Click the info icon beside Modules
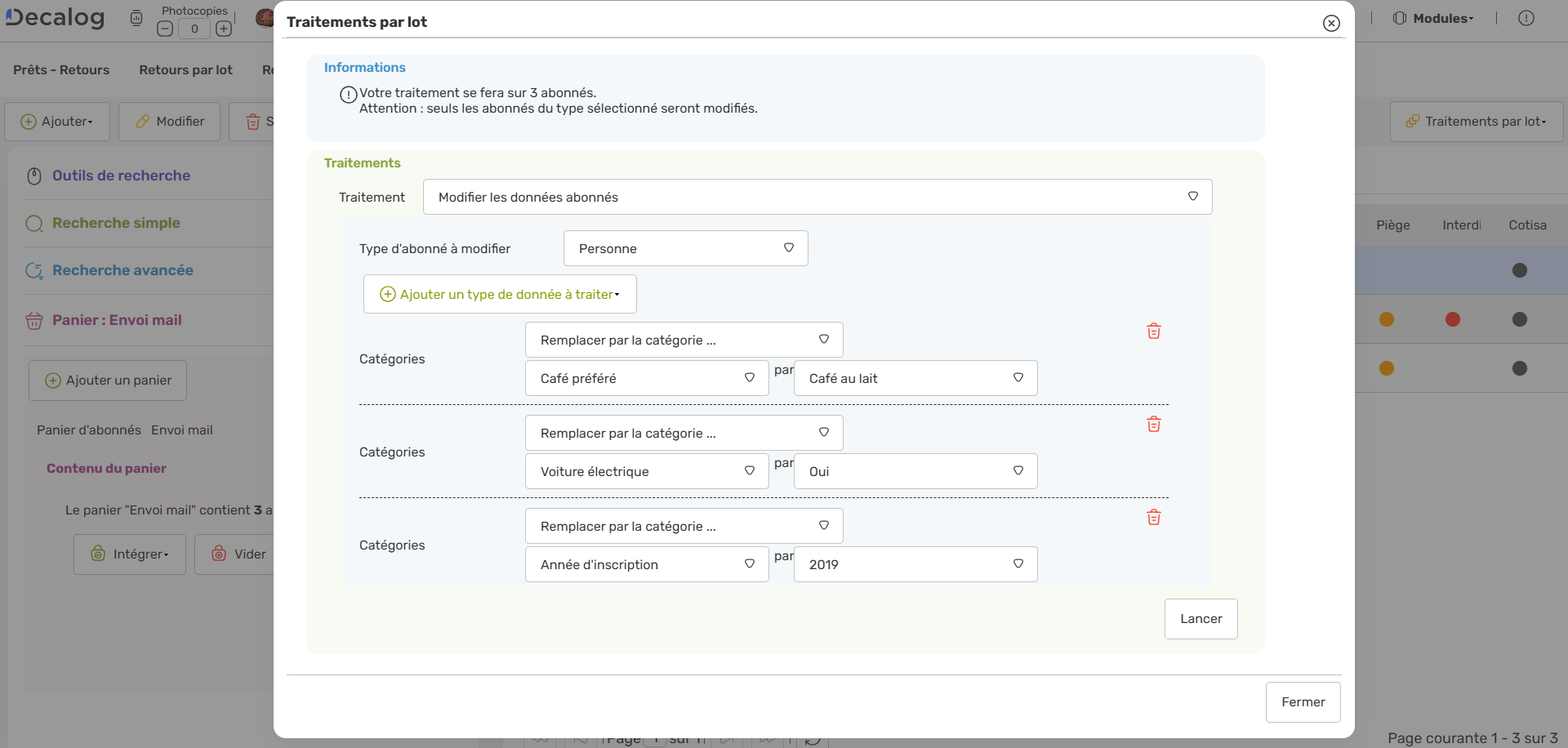Screen dimensions: 1568x748 [1526, 18]
